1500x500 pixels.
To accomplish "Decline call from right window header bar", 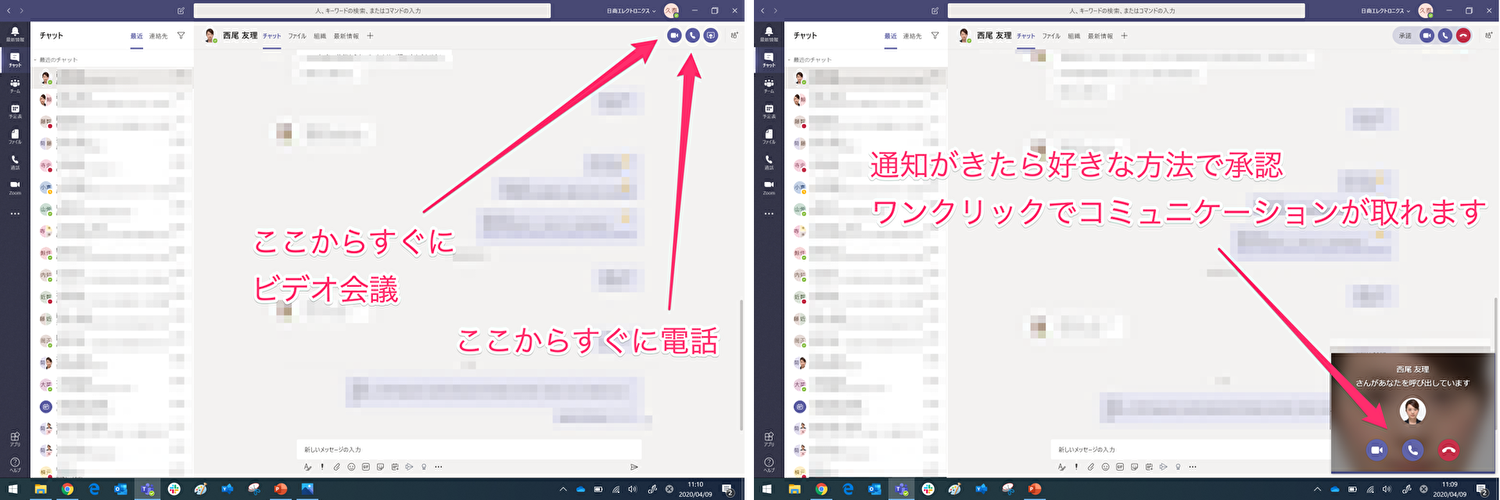I will 1463,35.
